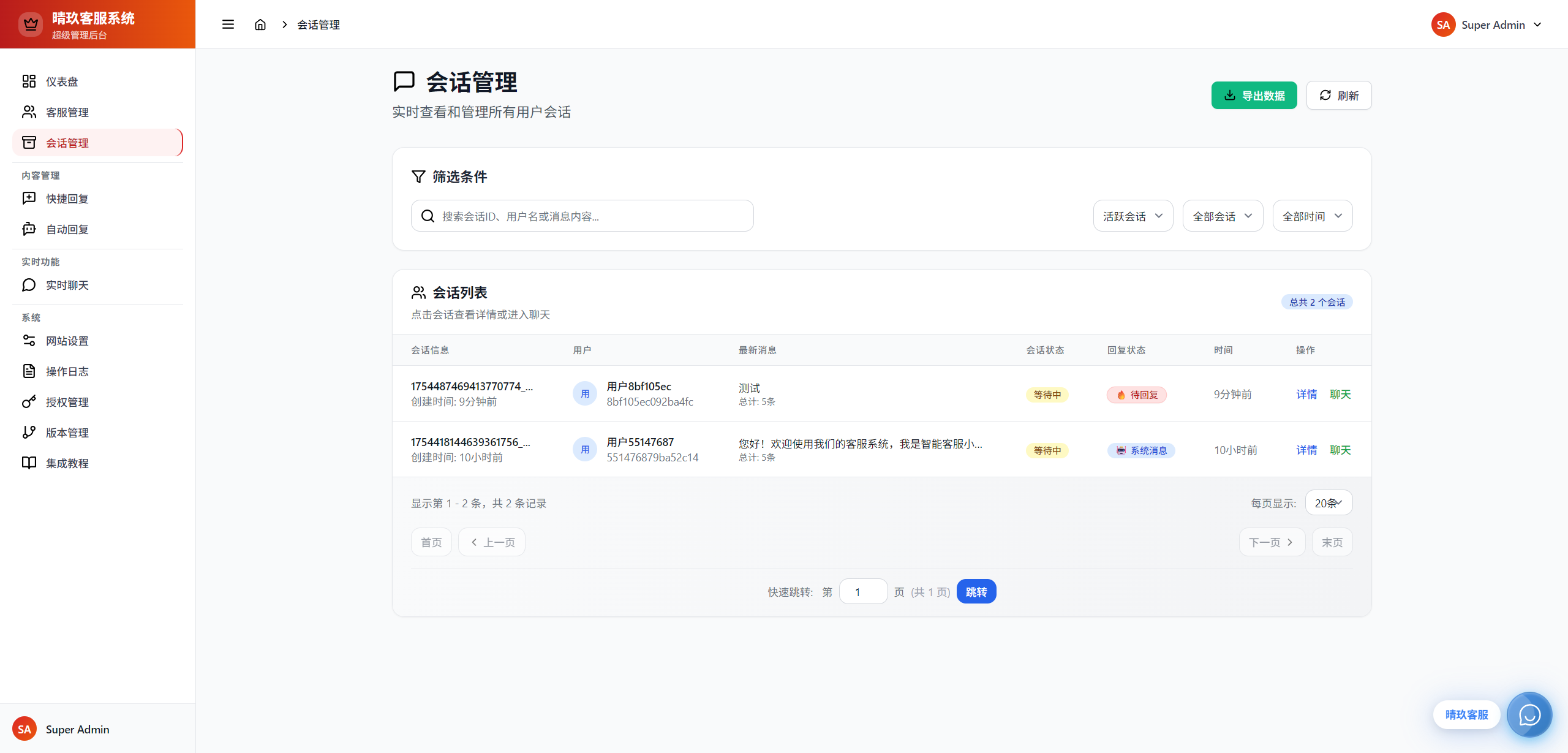Viewport: 1568px width, 753px height.
Task: Expand the 活跃会话 filter dropdown
Action: (1133, 216)
